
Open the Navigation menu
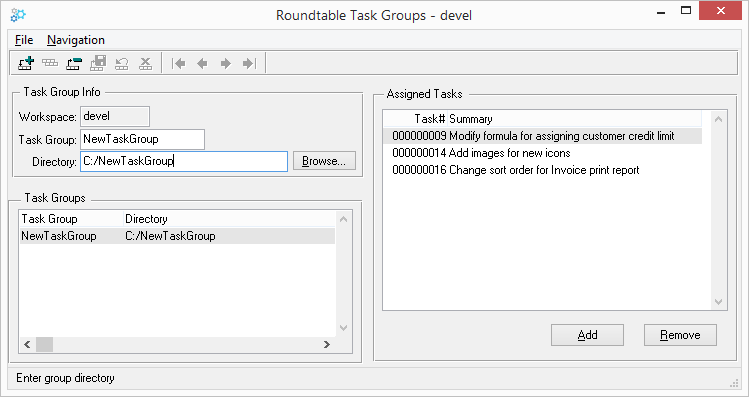pyautogui.click(x=75, y=40)
